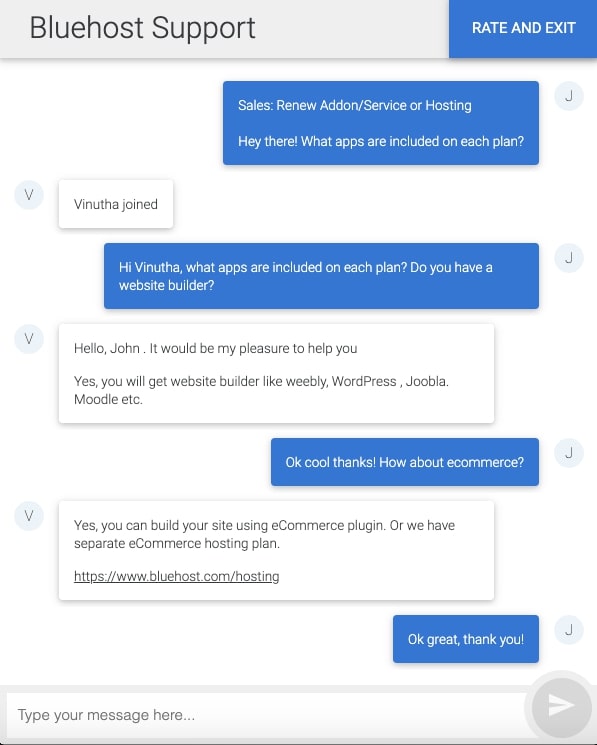This screenshot has width=597, height=745.
Task: Click the J avatar beside the ecommerce question
Action: point(569,453)
